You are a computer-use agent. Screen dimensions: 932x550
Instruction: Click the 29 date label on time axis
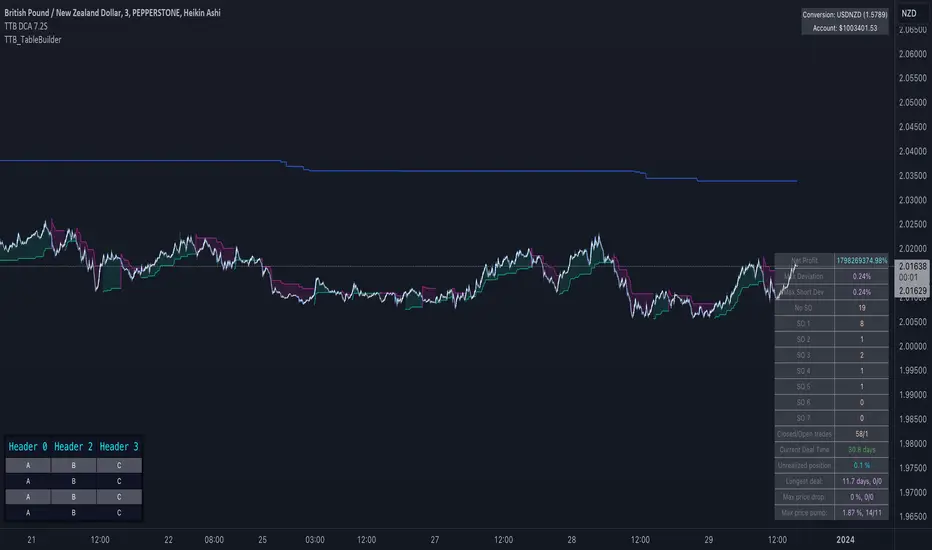[x=709, y=540]
